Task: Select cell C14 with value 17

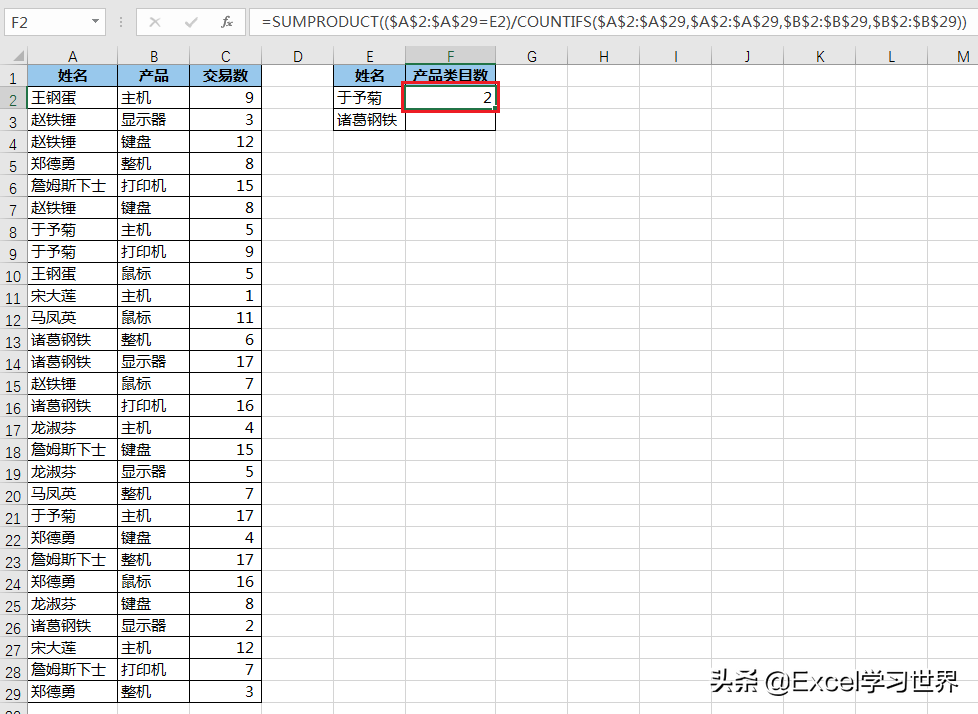Action: click(x=225, y=362)
